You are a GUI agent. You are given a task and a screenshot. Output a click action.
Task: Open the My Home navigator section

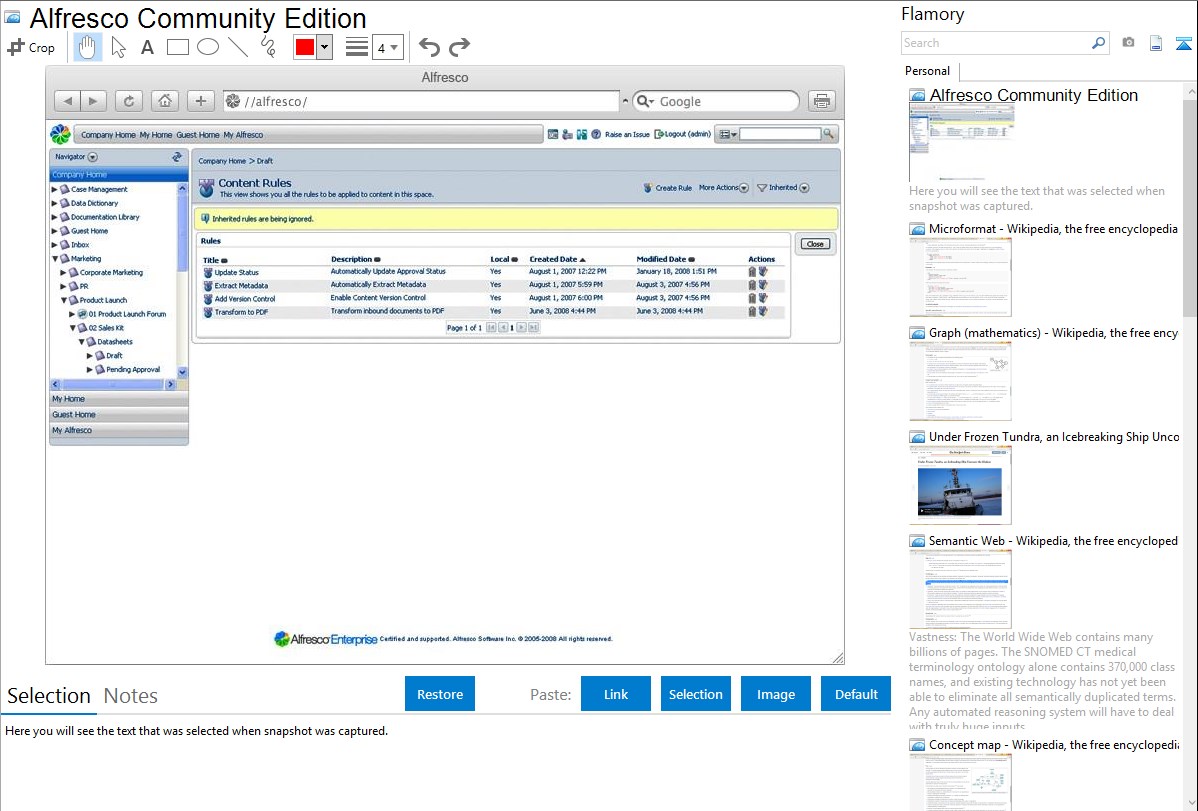pyautogui.click(x=118, y=399)
